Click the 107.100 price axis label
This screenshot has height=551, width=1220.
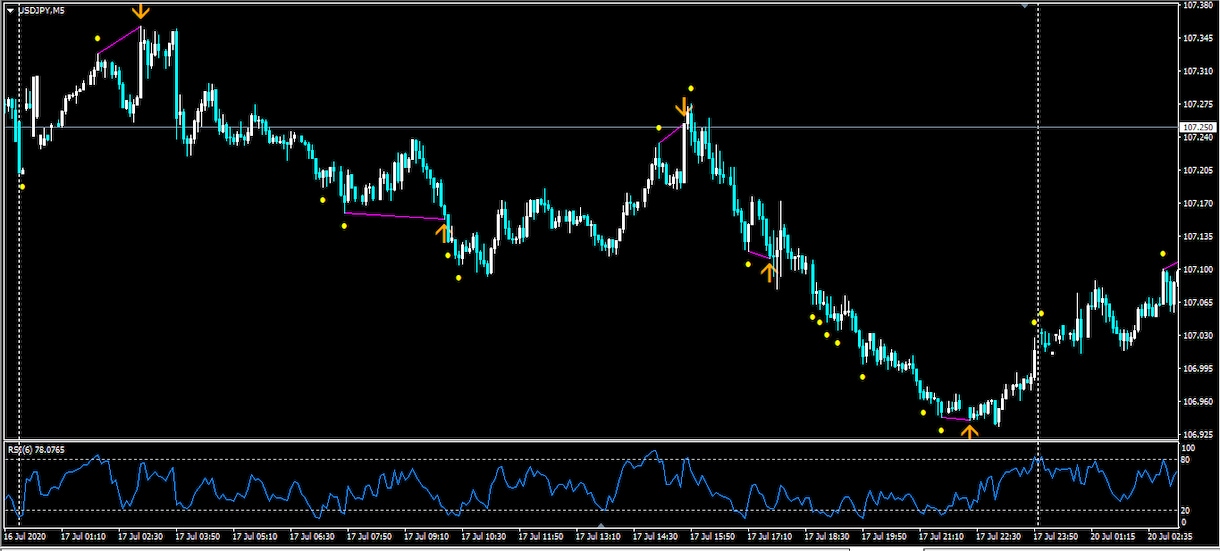click(1197, 269)
